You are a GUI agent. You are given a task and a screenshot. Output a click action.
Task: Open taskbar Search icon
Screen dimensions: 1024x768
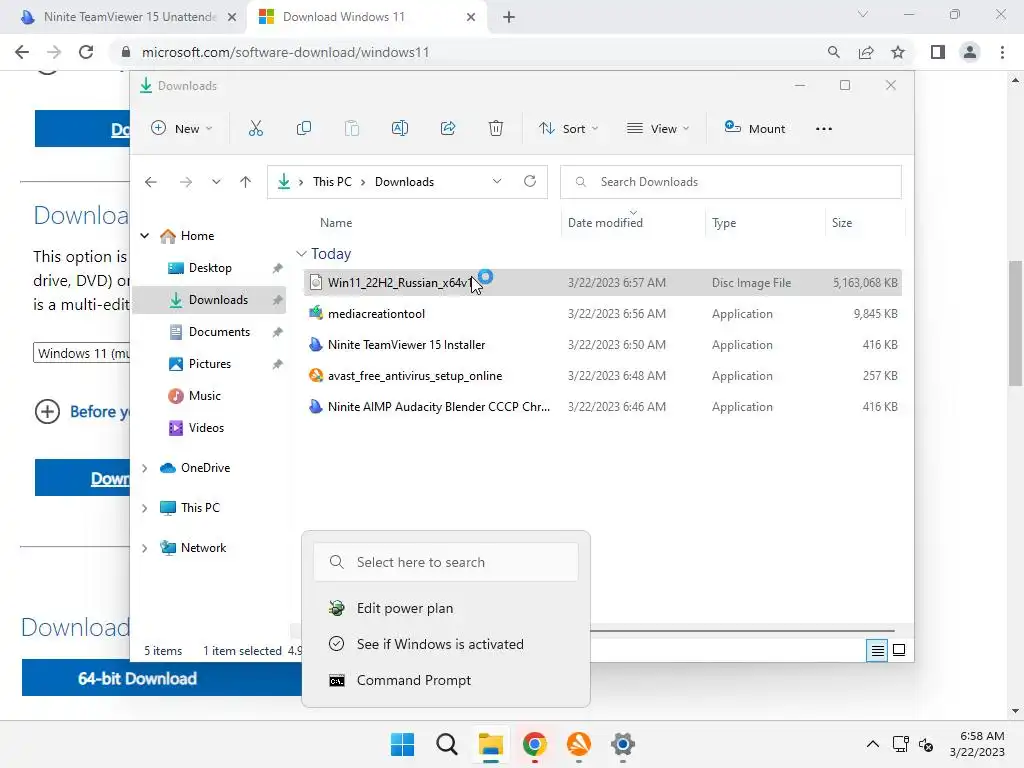(447, 744)
